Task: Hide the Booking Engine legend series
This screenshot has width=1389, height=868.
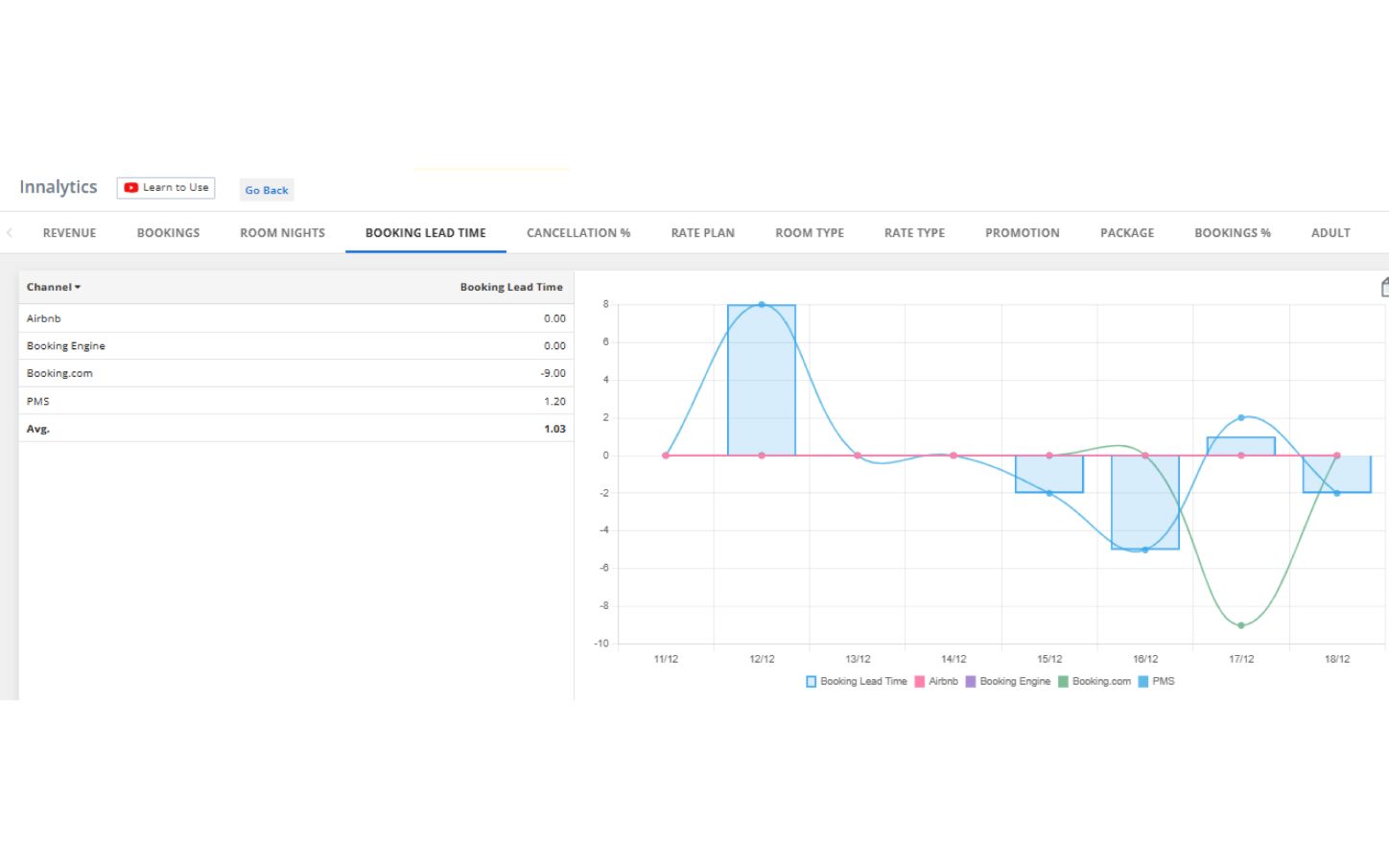Action: [x=1007, y=682]
